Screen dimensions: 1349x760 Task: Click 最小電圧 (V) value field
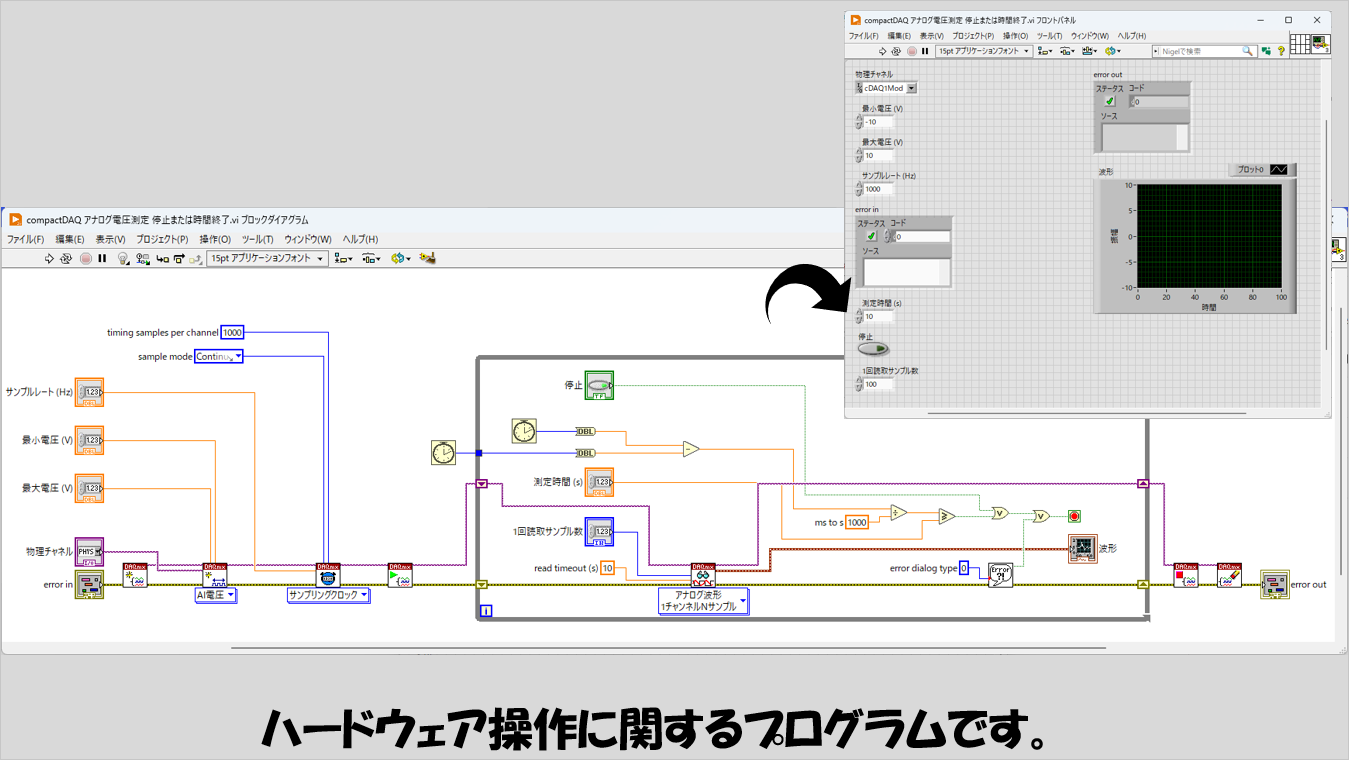879,122
